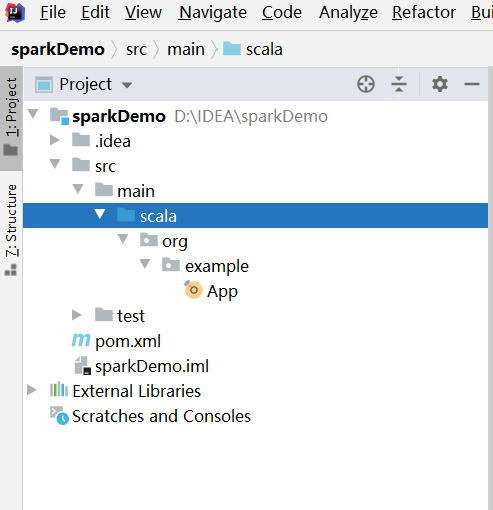
Task: Open the View menu
Action: [143, 13]
